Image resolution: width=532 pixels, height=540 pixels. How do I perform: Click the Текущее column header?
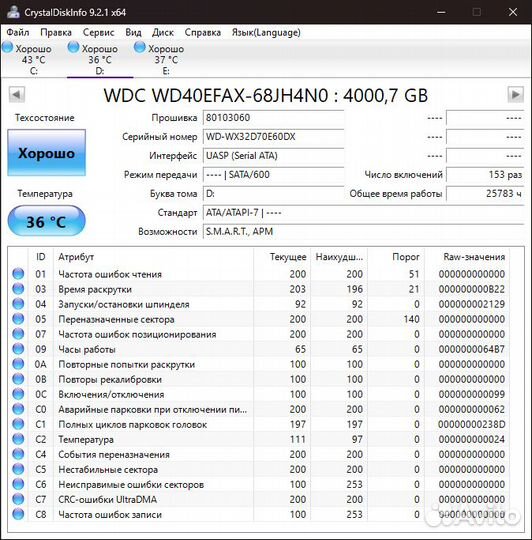(282, 257)
